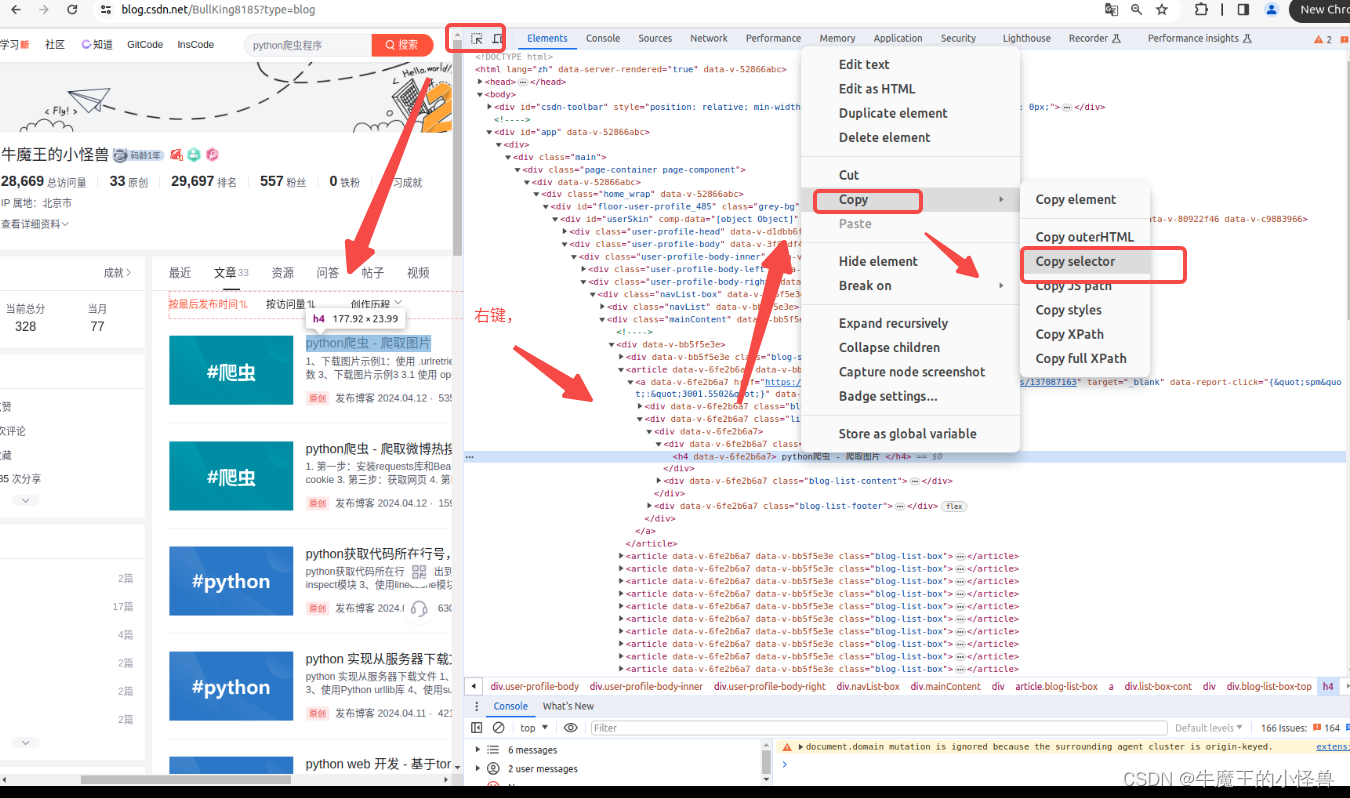Switch to the 视频 tab on the profile

(418, 272)
